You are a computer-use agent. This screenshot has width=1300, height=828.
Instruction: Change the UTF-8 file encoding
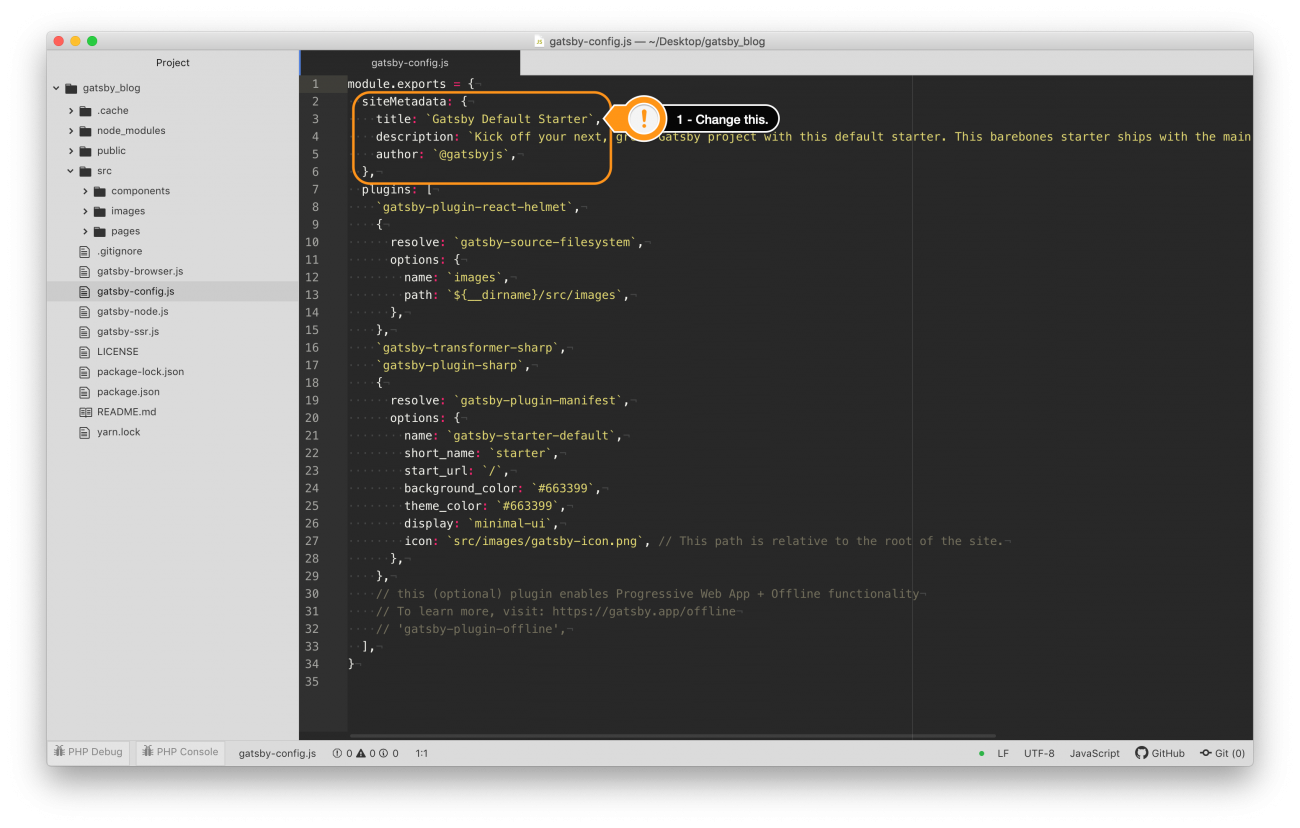click(x=1039, y=753)
